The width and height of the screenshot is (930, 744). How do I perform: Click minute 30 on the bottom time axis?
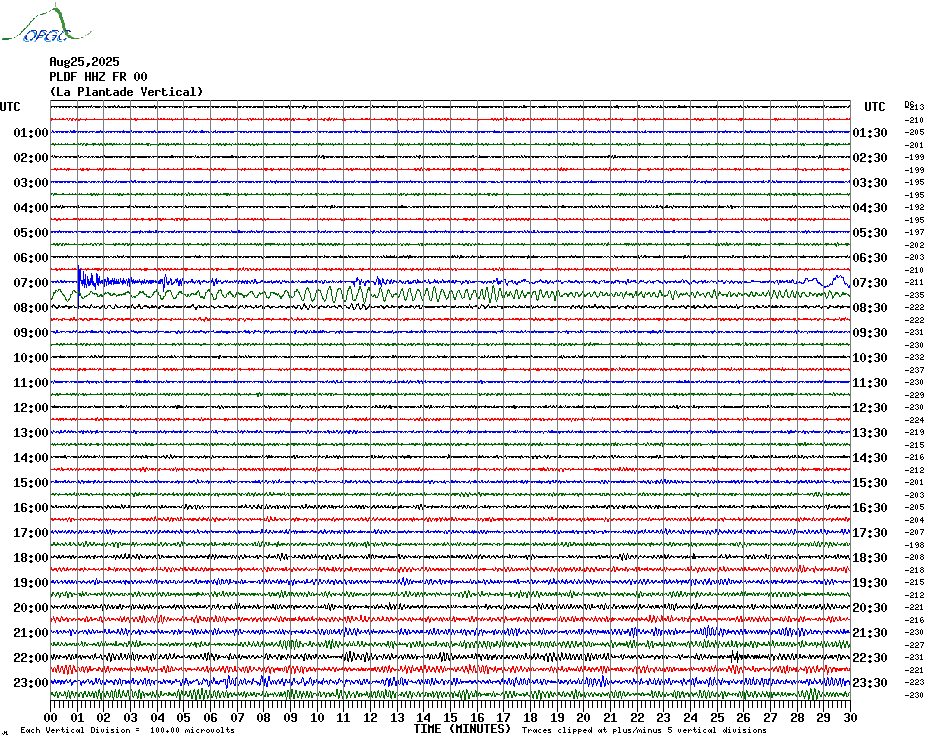pyautogui.click(x=850, y=718)
